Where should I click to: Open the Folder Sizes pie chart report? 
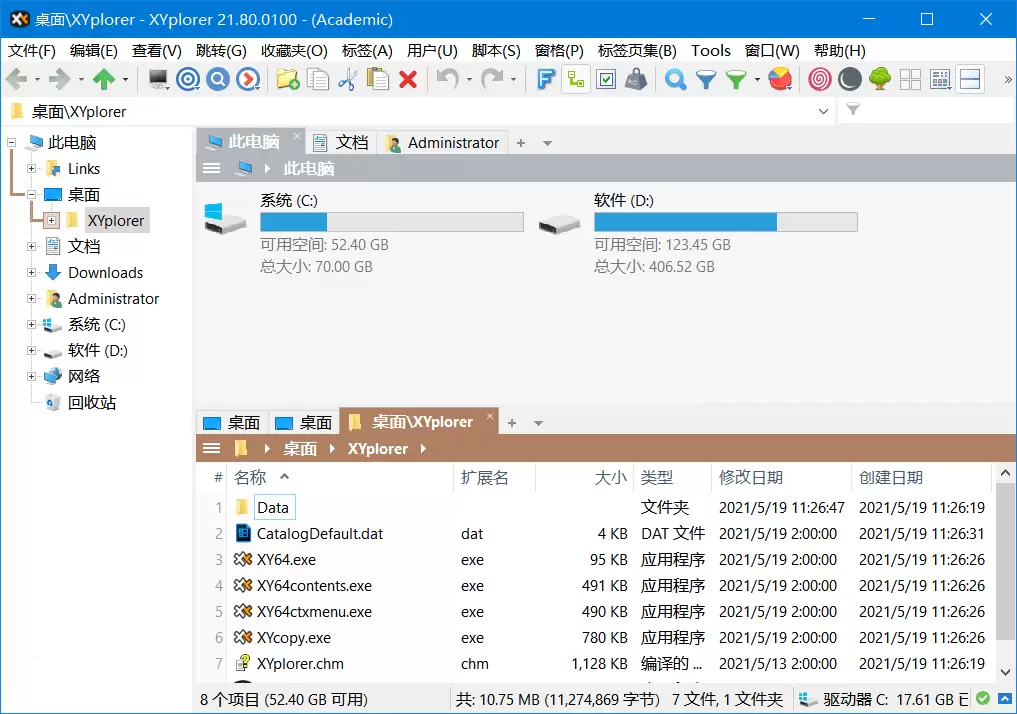pyautogui.click(x=780, y=78)
